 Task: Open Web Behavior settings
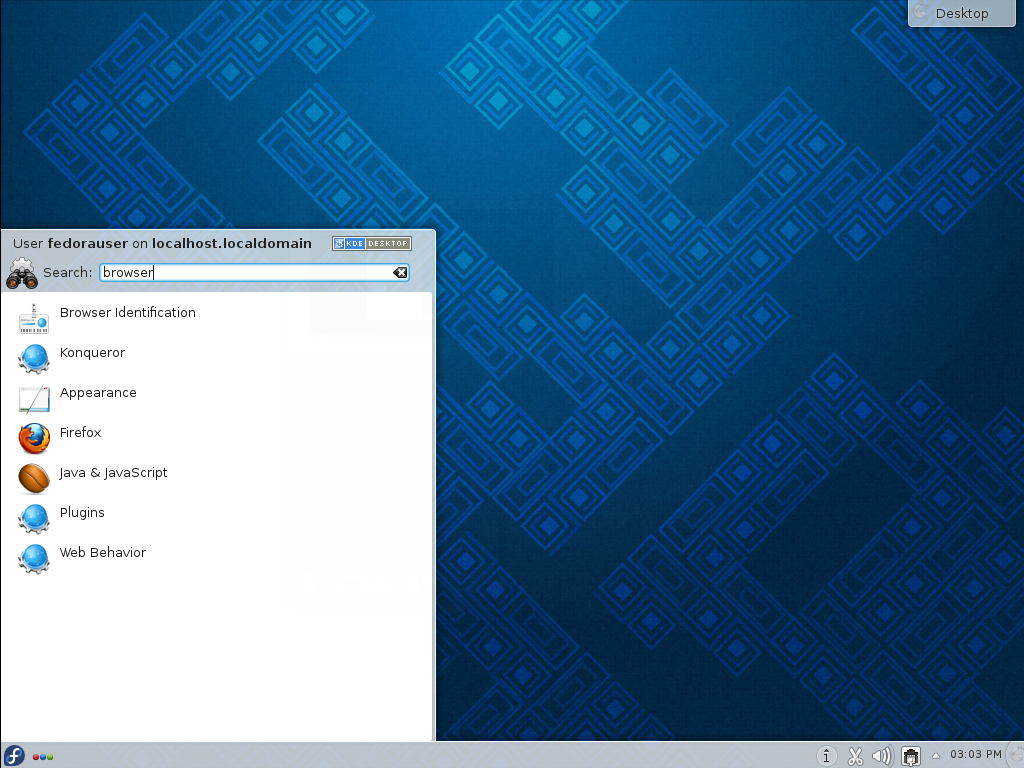(102, 553)
